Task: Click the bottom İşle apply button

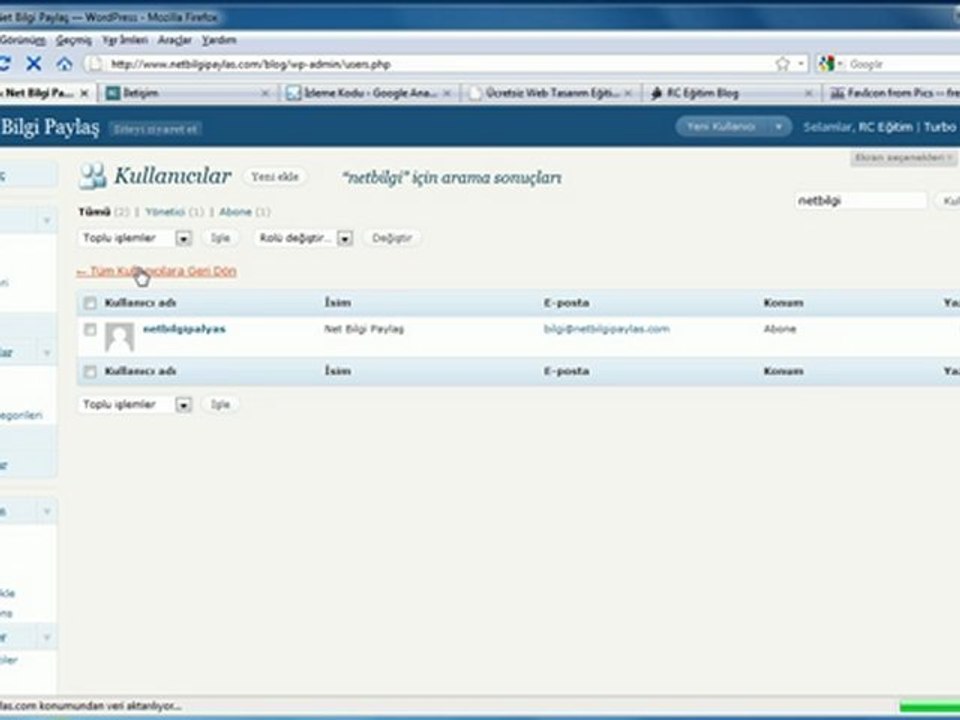Action: tap(220, 405)
